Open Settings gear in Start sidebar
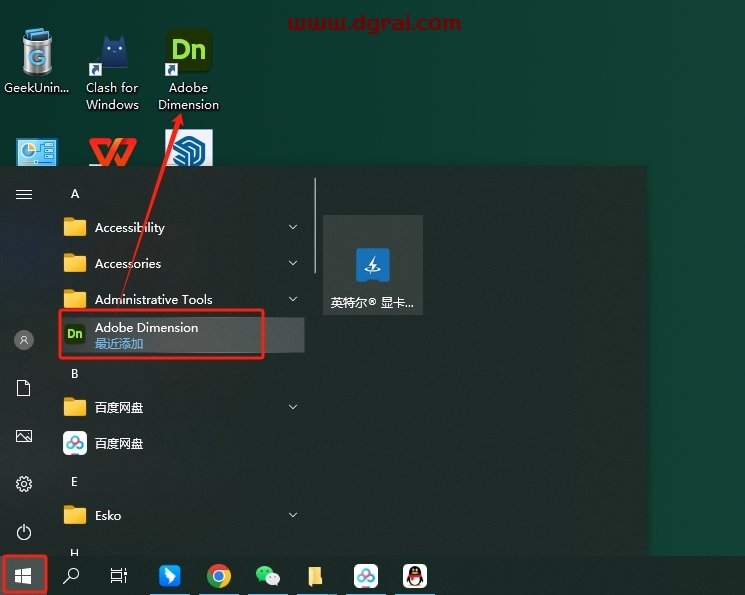Image resolution: width=745 pixels, height=595 pixels. click(x=24, y=484)
